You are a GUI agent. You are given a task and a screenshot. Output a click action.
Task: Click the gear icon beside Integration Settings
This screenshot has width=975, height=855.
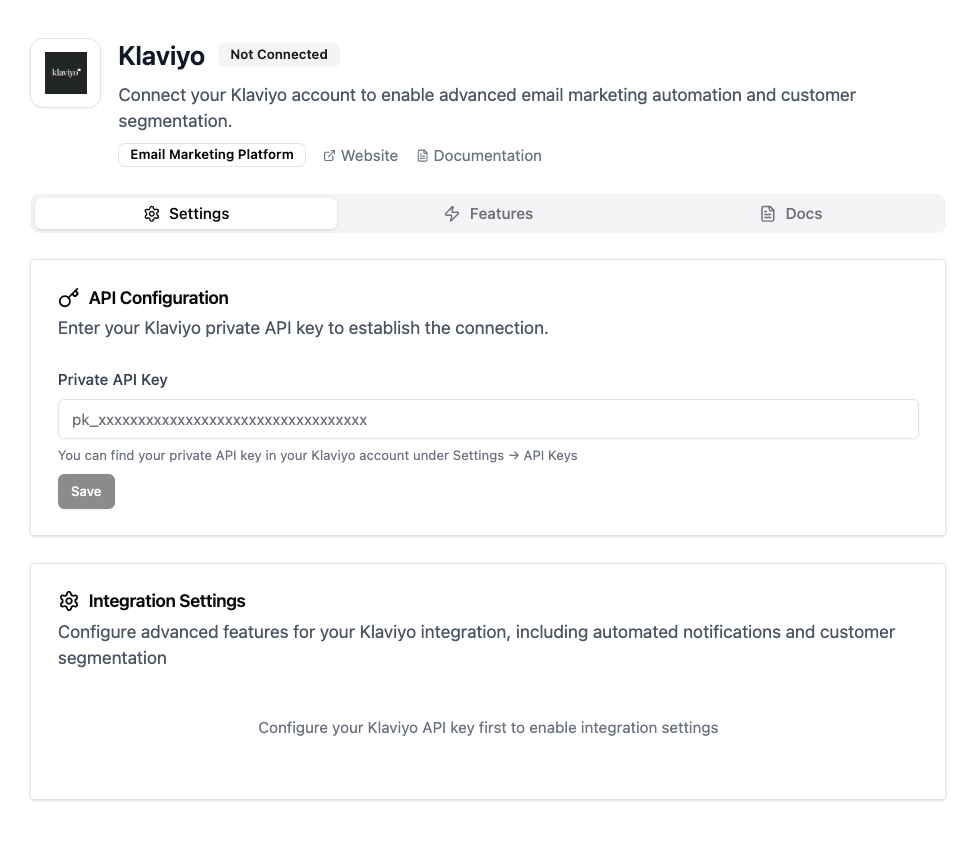69,601
